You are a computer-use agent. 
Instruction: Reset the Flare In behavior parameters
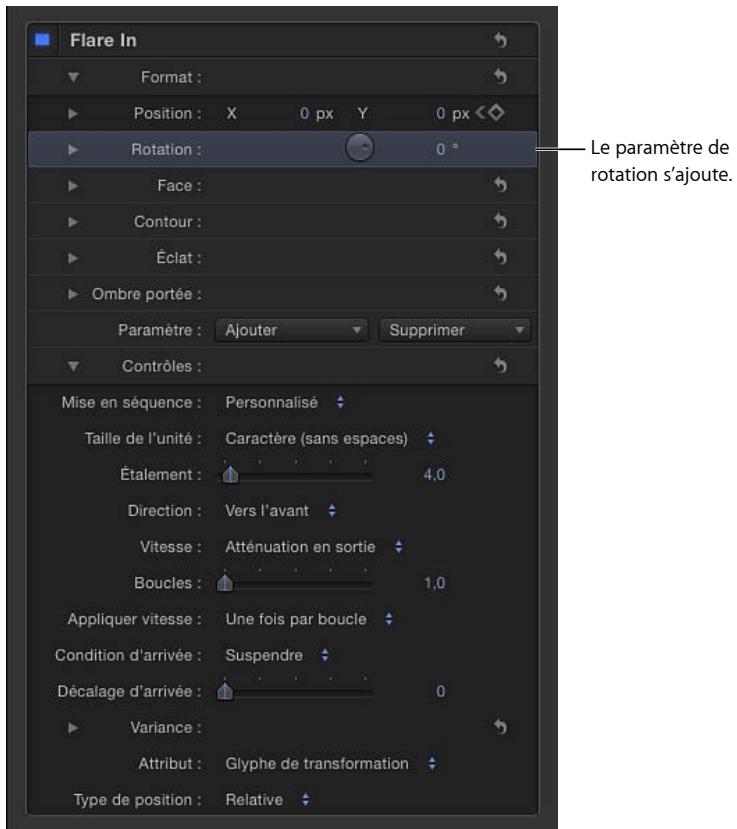point(500,40)
